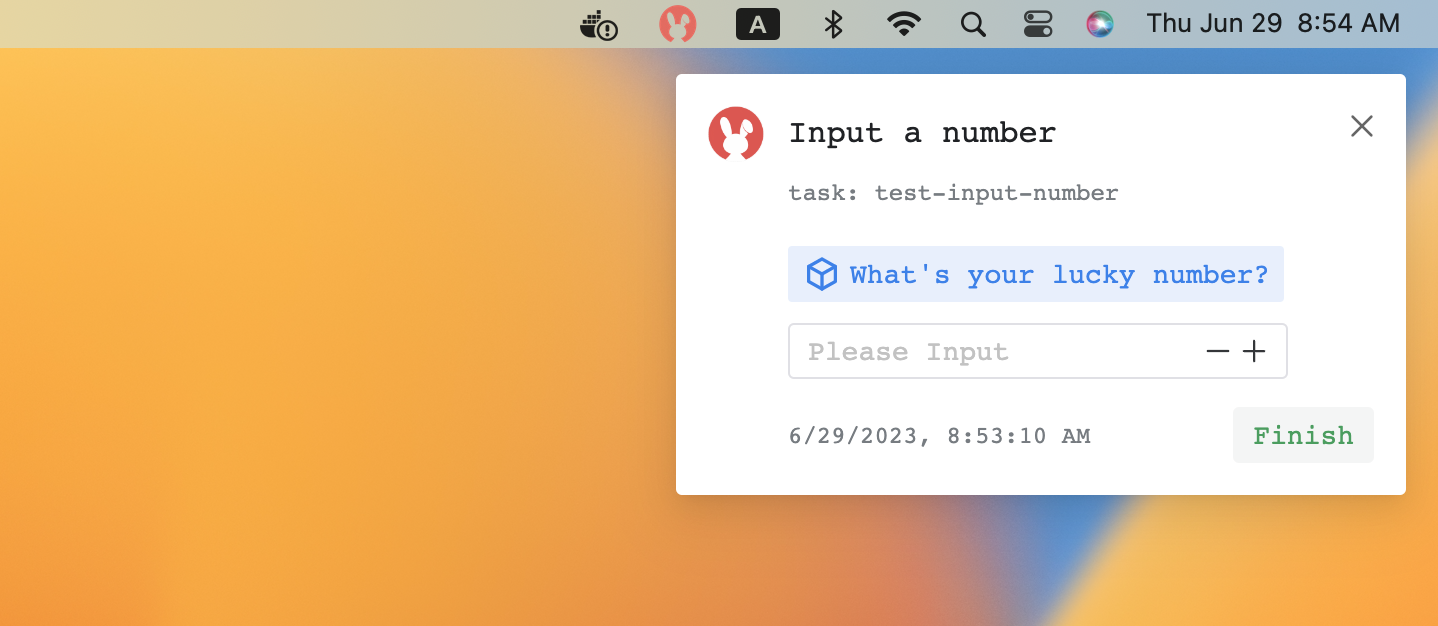The width and height of the screenshot is (1438, 626).
Task: Decrease the number with minus button
Action: [1217, 351]
